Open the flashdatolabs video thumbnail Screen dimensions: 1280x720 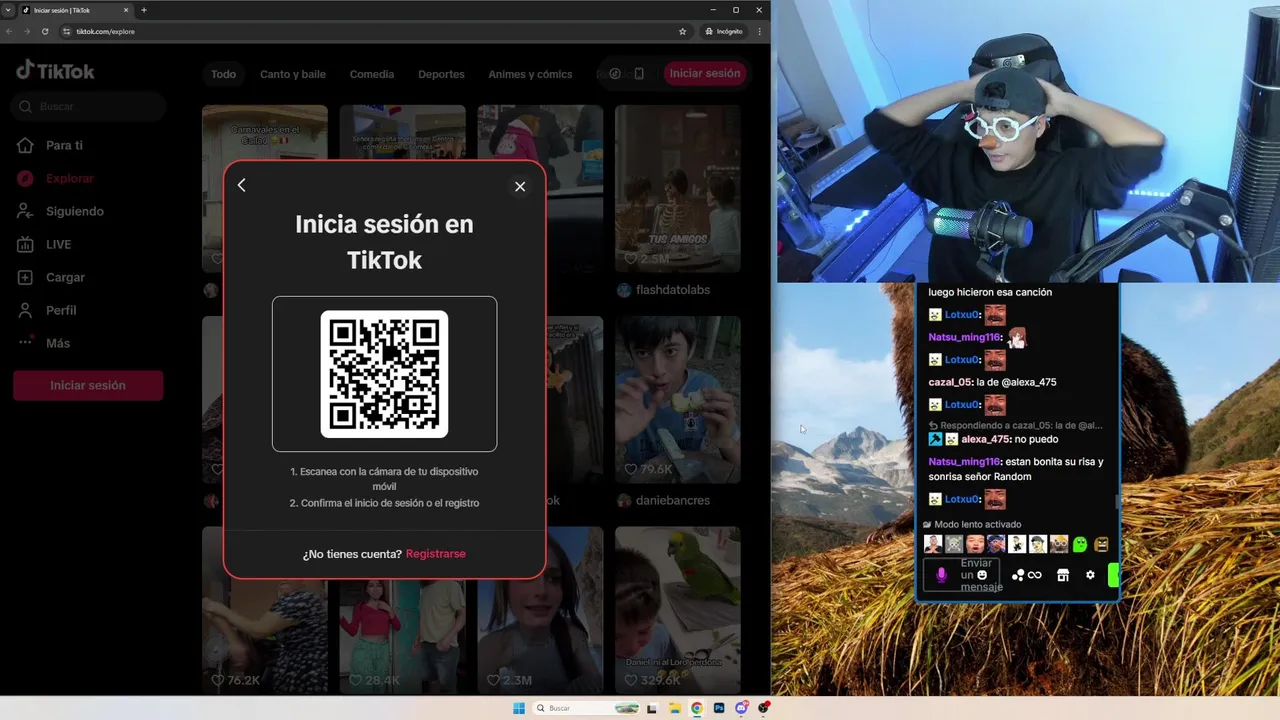(678, 188)
